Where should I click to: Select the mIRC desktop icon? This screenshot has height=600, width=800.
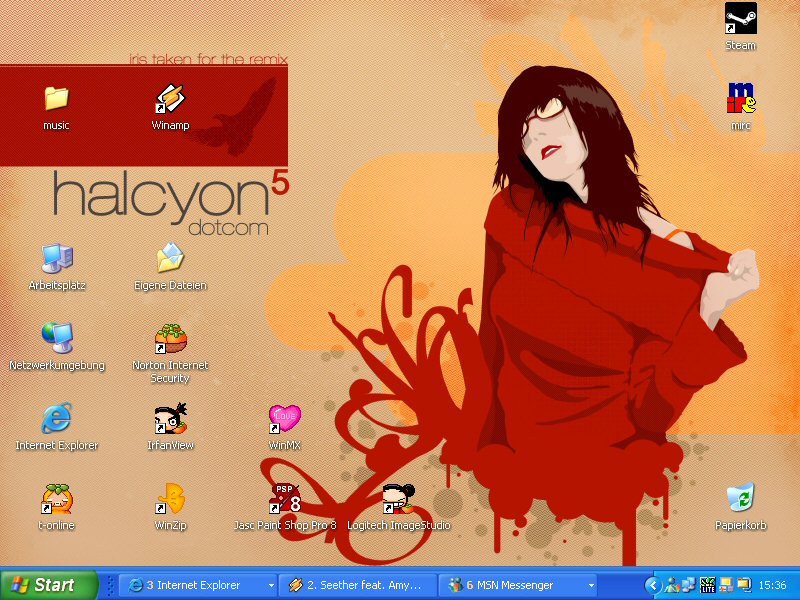tap(740, 99)
